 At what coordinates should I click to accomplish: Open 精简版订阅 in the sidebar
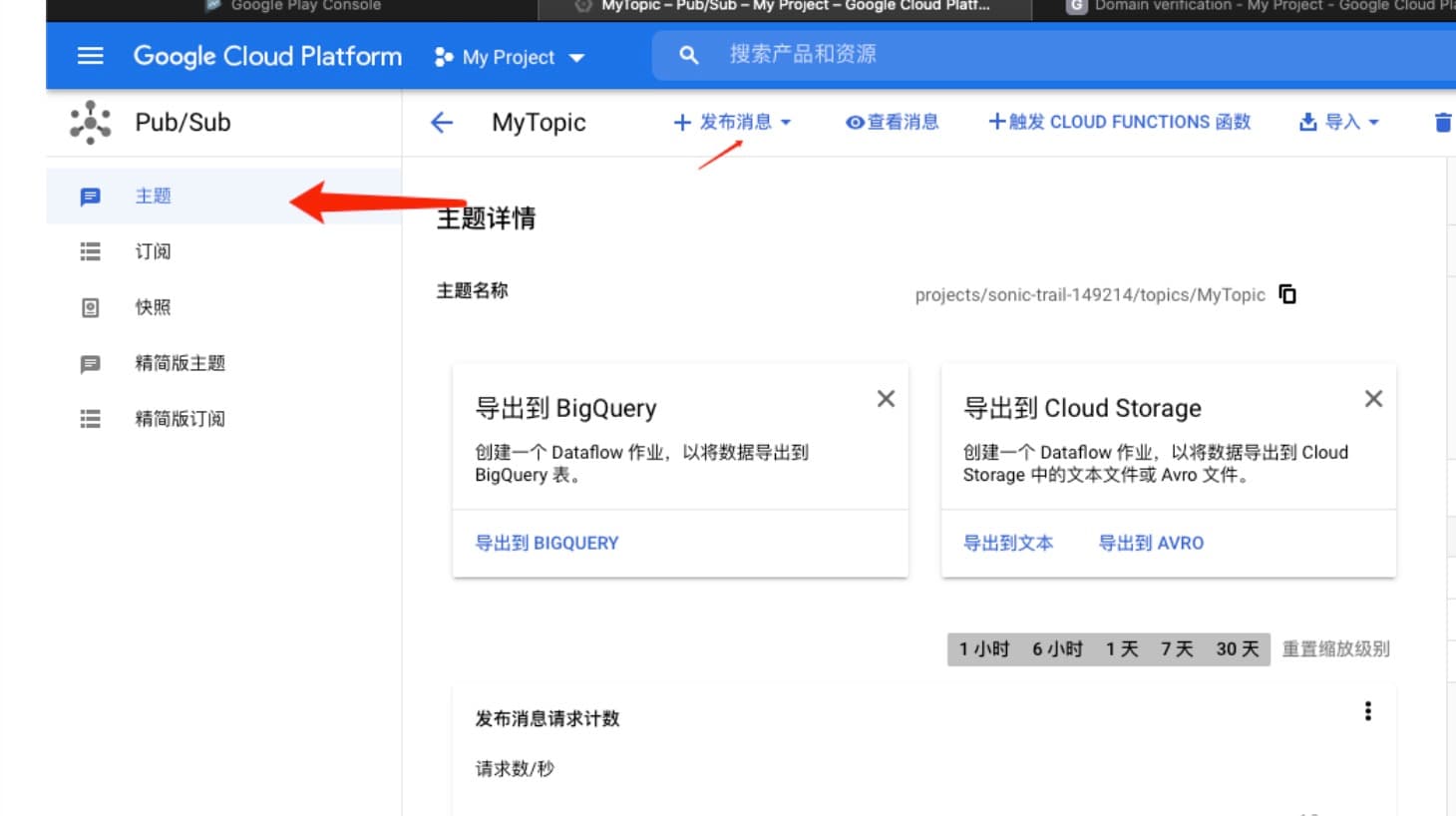tap(224, 419)
